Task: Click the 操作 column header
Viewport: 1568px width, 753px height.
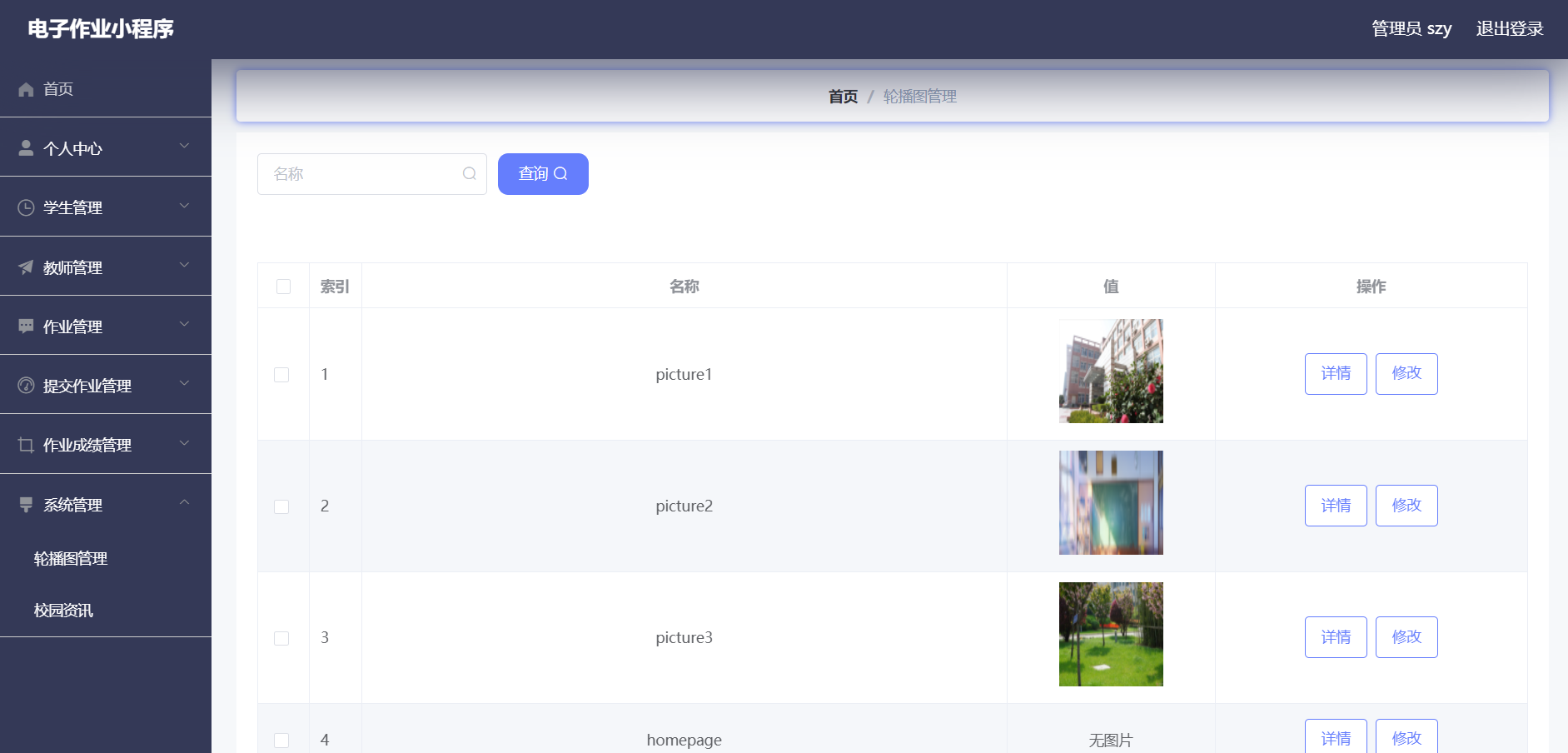Action: point(1371,287)
